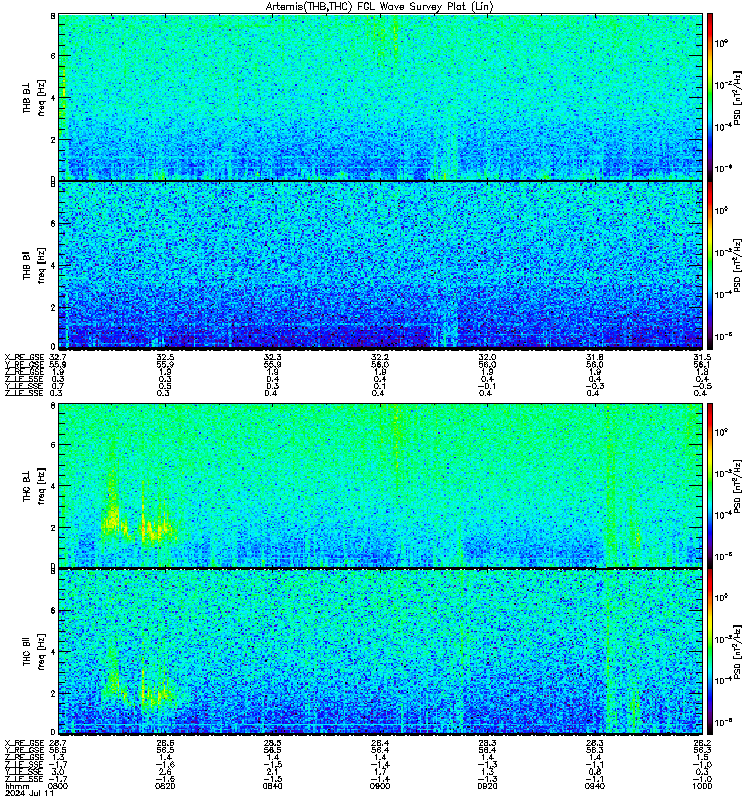The height and width of the screenshot is (800, 750).
Task: Click the '2024 Jul 11' date label
Action: click(x=29, y=793)
